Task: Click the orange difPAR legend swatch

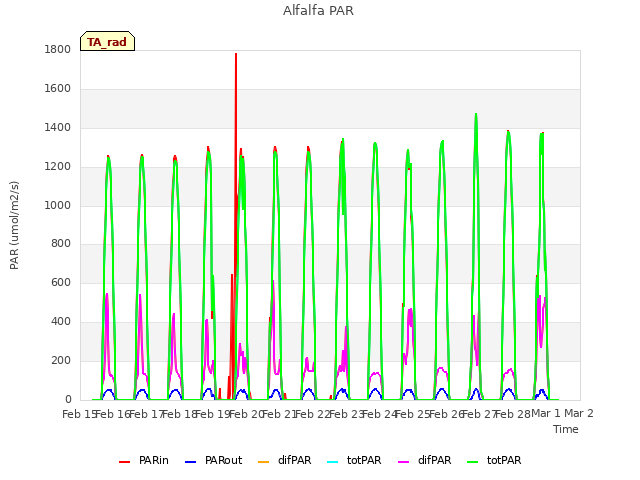Action: [264, 462]
